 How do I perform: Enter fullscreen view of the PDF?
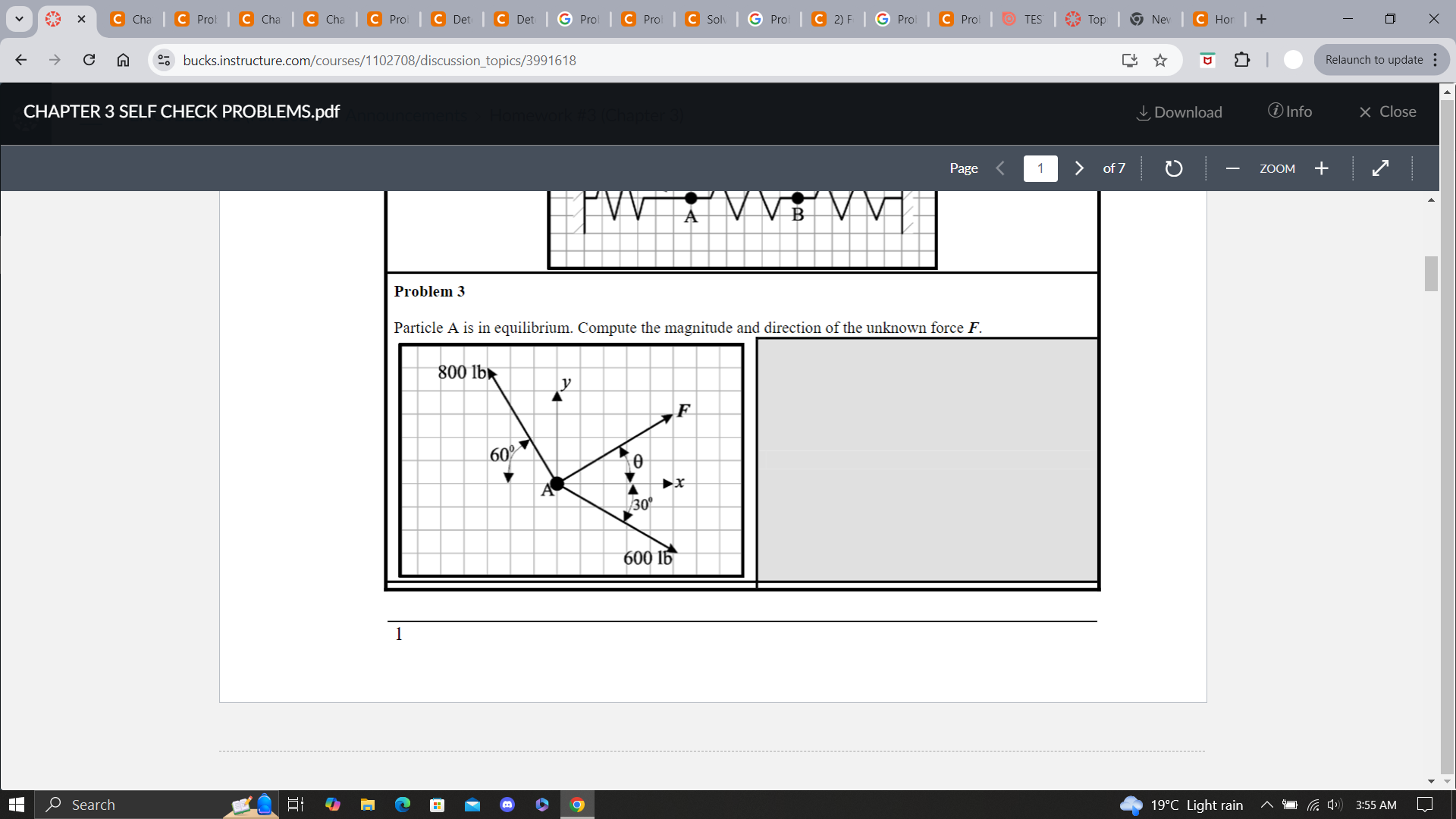point(1381,168)
